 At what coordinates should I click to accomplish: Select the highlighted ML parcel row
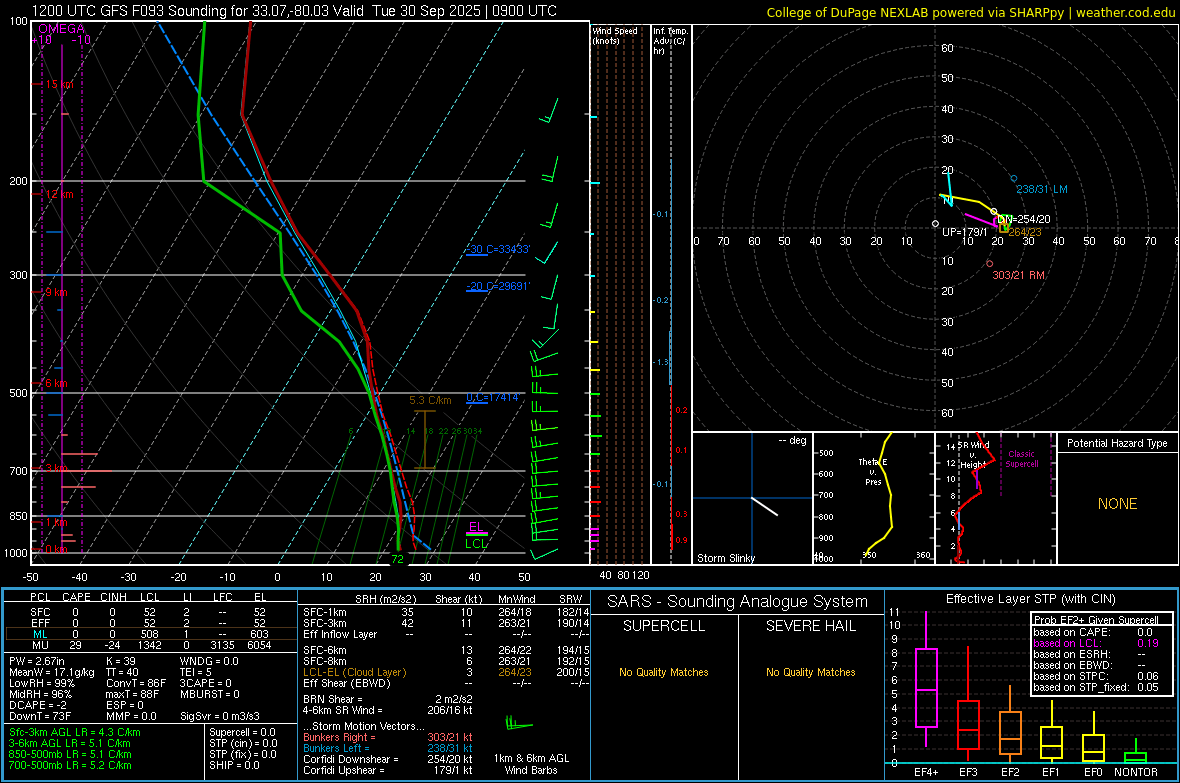point(150,634)
